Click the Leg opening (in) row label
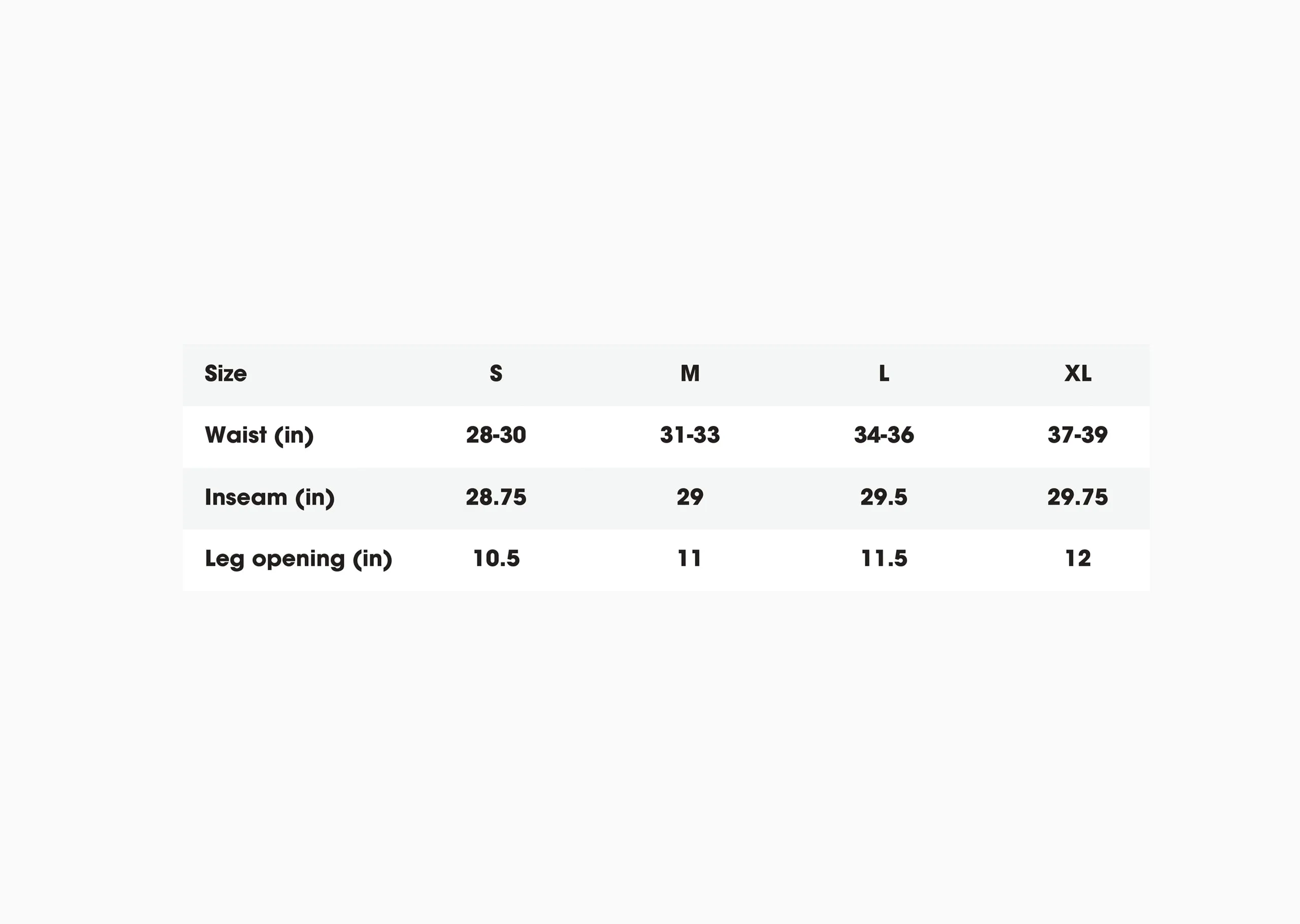The width and height of the screenshot is (1300, 924). click(299, 559)
